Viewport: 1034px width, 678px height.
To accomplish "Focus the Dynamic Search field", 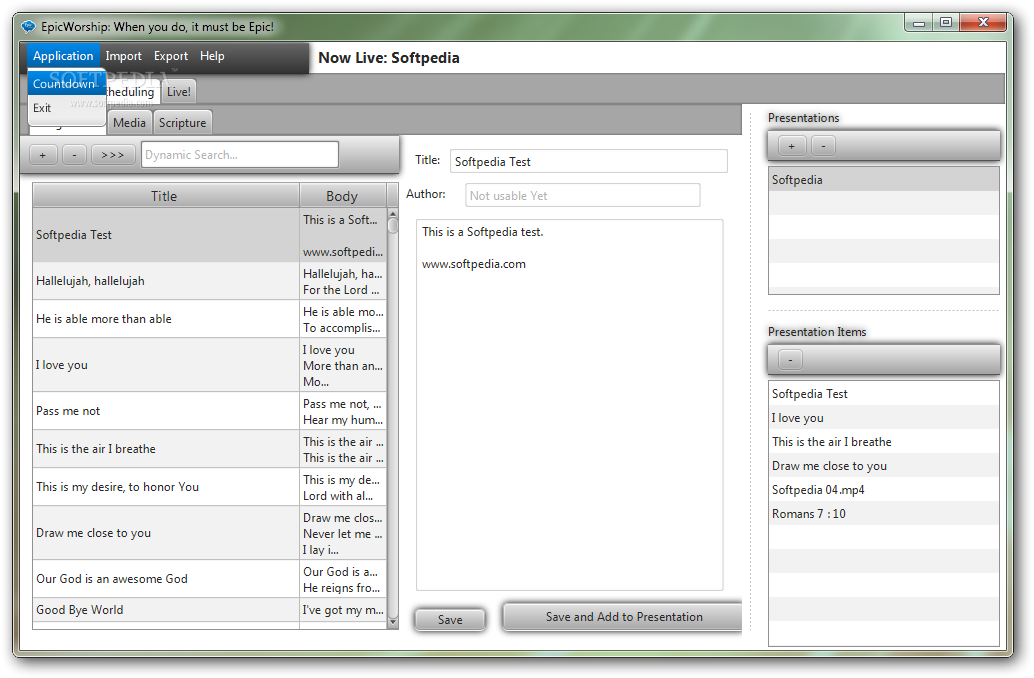I will (x=239, y=155).
